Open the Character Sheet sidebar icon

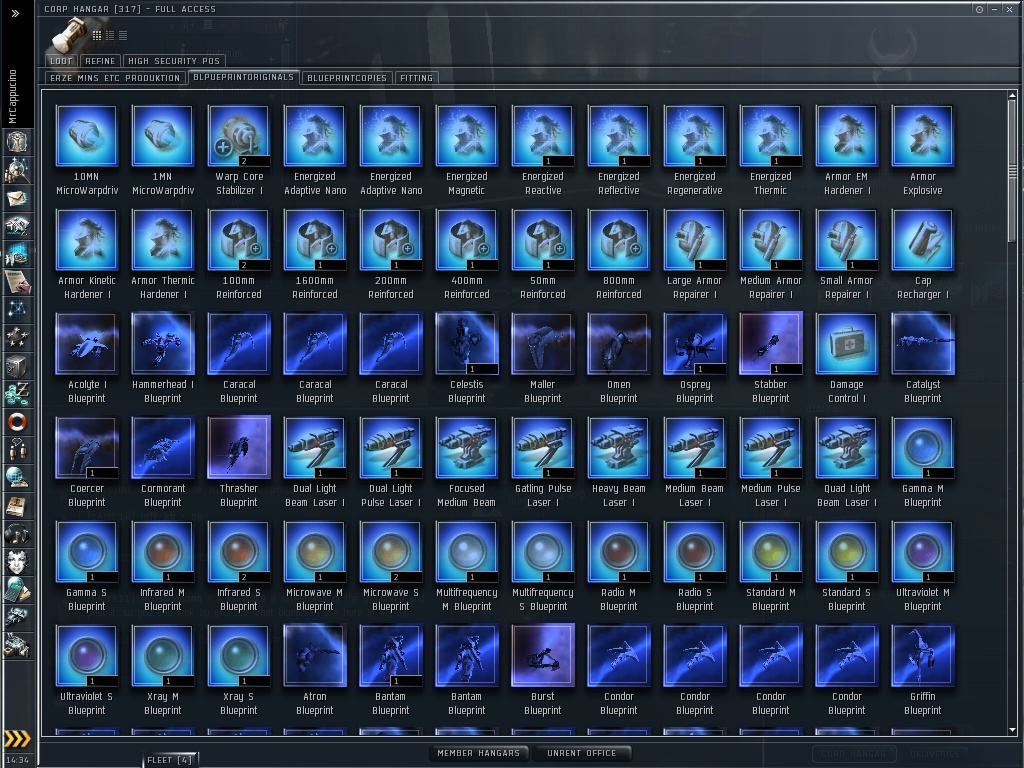tap(16, 142)
